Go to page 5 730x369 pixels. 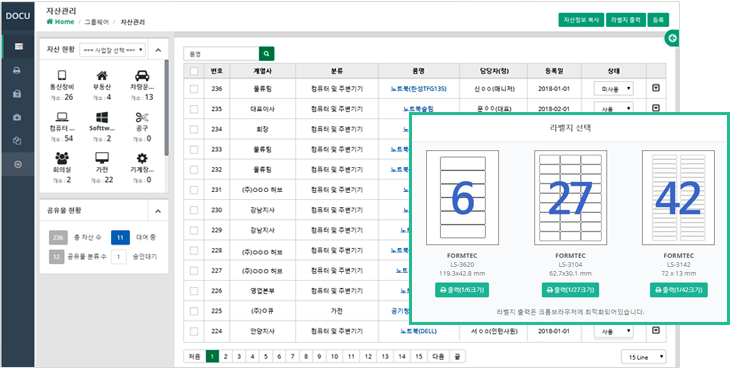point(265,356)
